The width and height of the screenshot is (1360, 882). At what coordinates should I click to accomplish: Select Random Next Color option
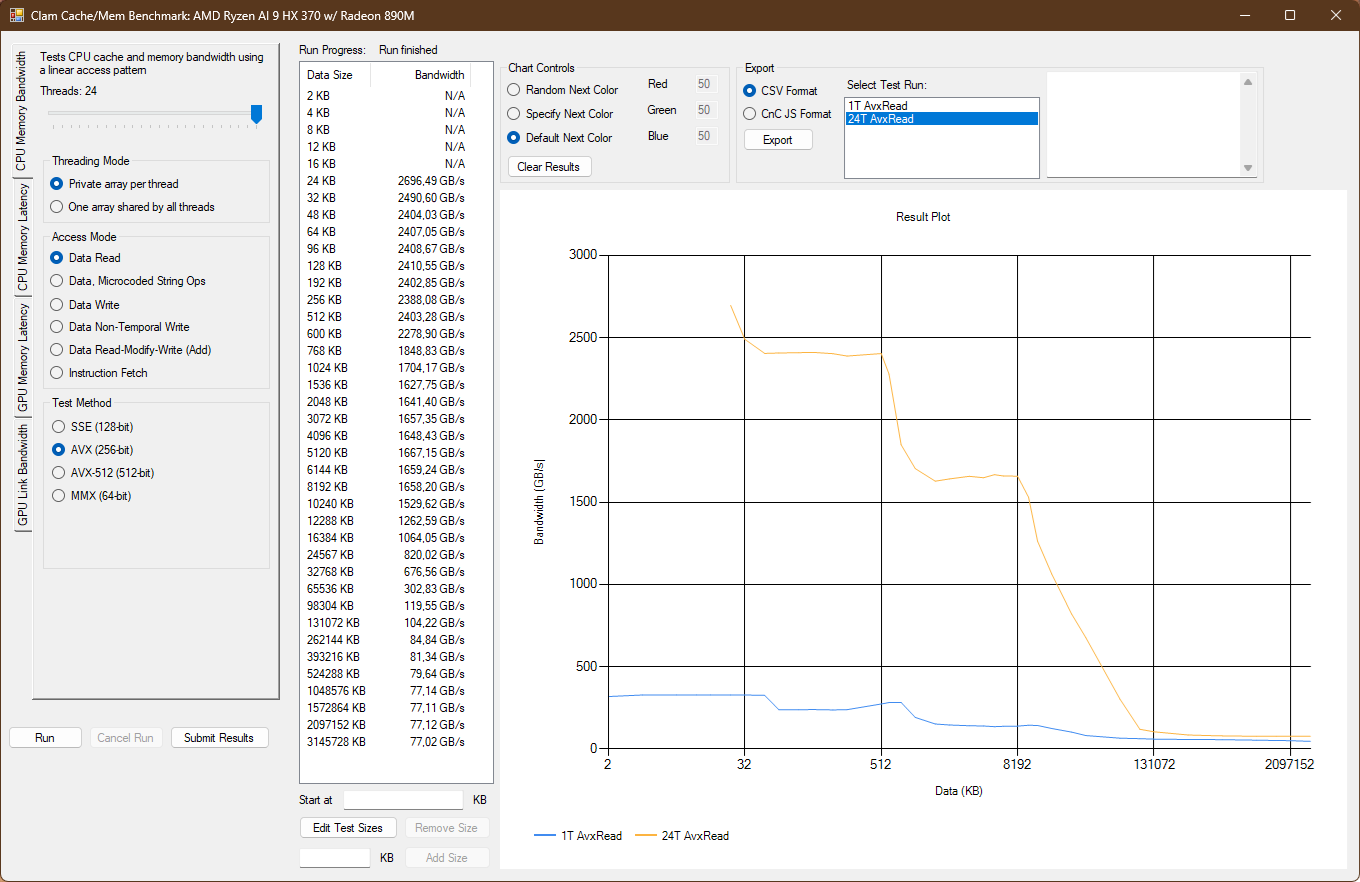click(514, 90)
